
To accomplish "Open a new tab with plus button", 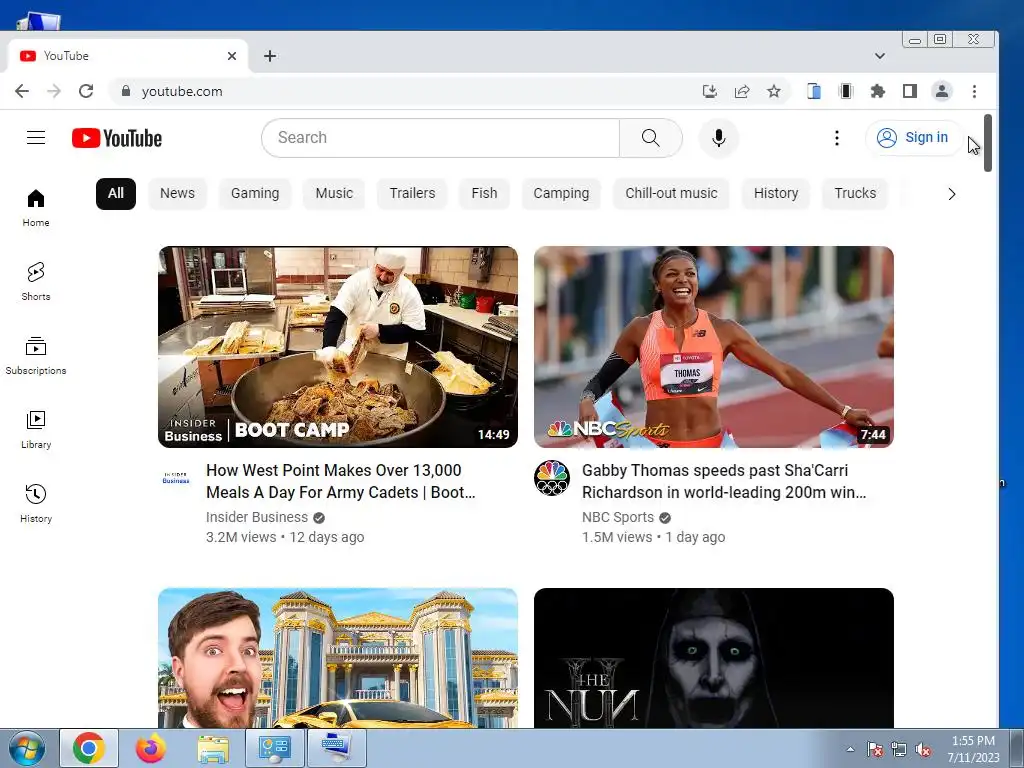I will pos(270,56).
